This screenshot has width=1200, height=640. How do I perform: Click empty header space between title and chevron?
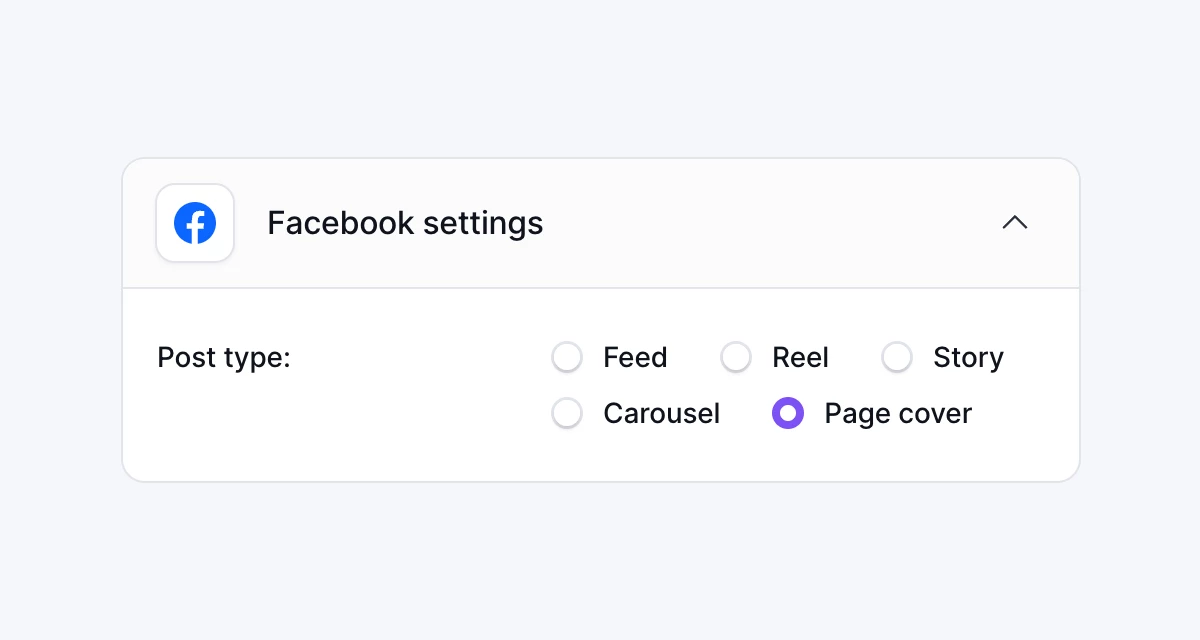pos(770,223)
